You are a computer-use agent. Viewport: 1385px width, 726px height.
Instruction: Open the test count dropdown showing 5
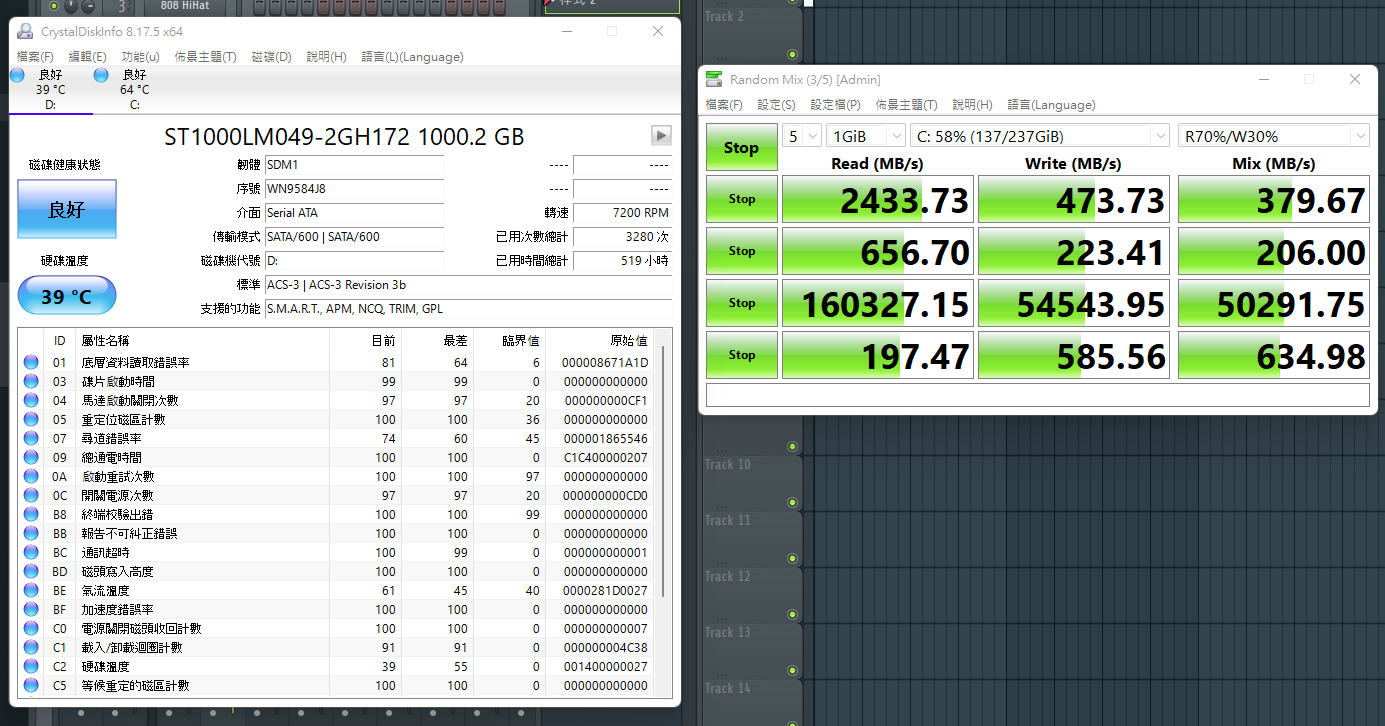coord(802,136)
